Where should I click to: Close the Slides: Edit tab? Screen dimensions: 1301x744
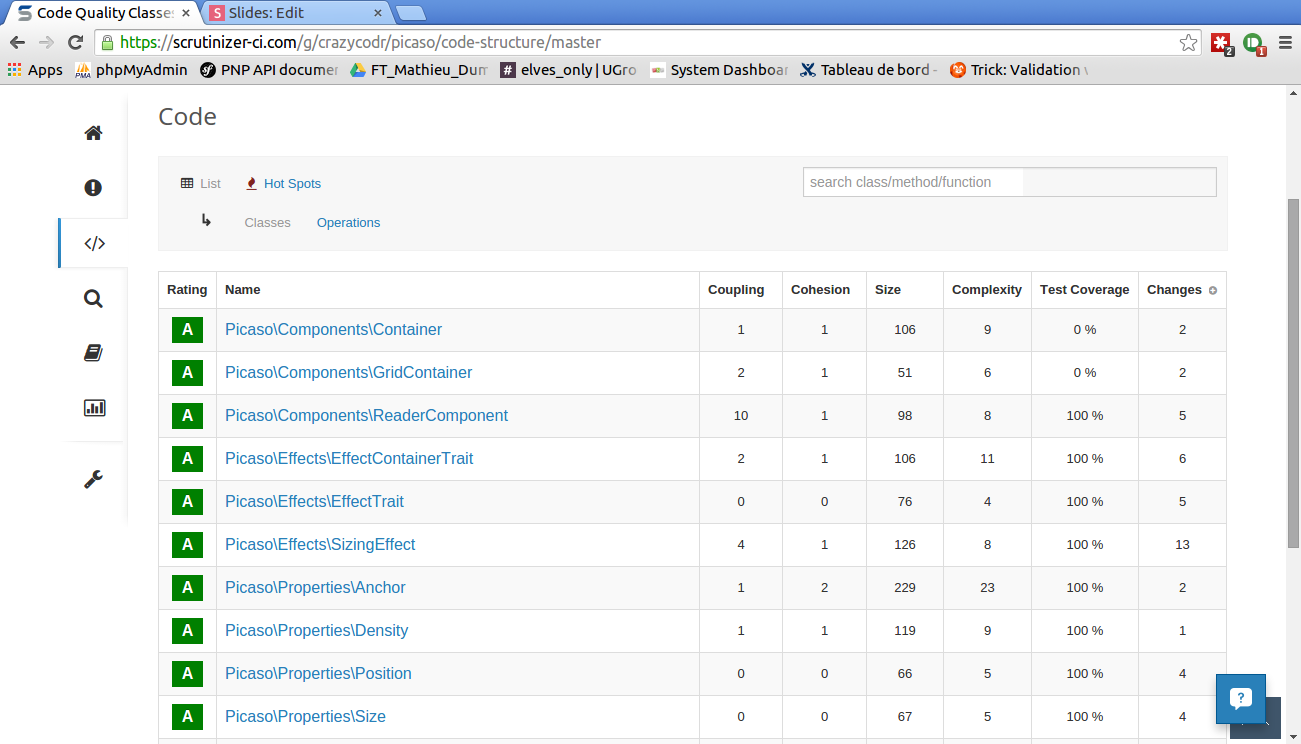click(x=378, y=13)
